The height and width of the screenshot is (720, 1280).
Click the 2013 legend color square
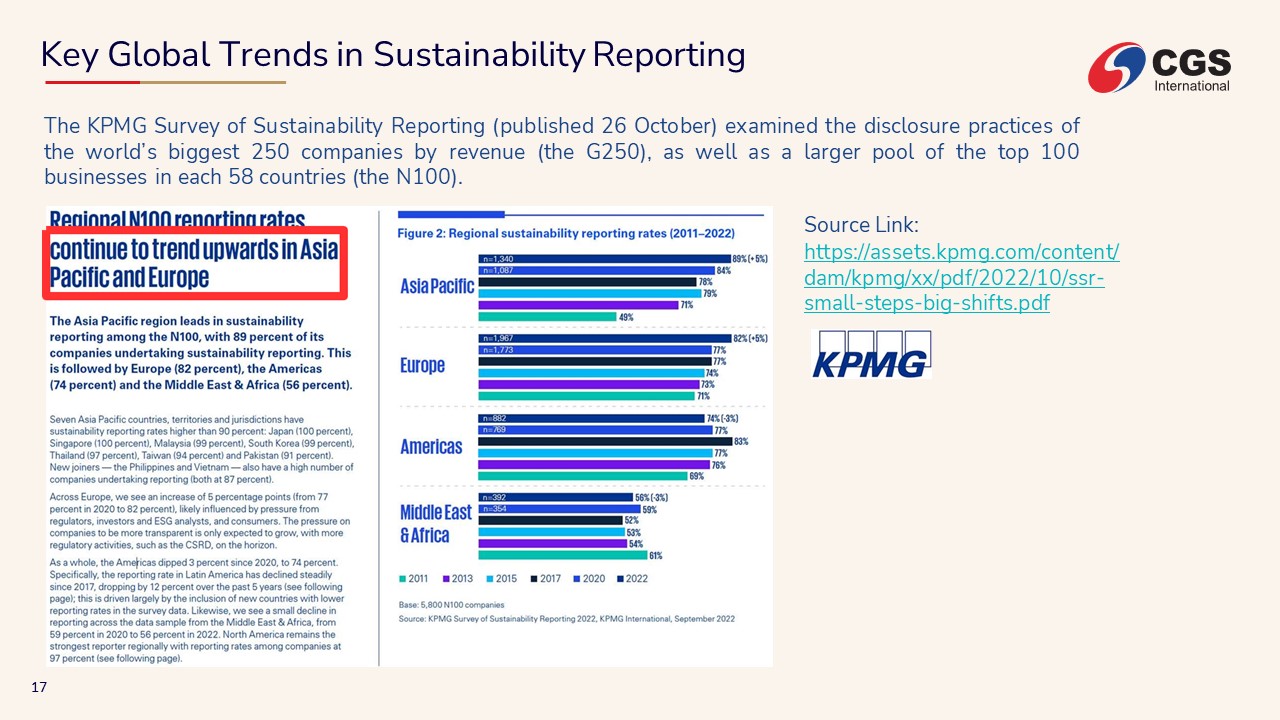pyautogui.click(x=446, y=578)
